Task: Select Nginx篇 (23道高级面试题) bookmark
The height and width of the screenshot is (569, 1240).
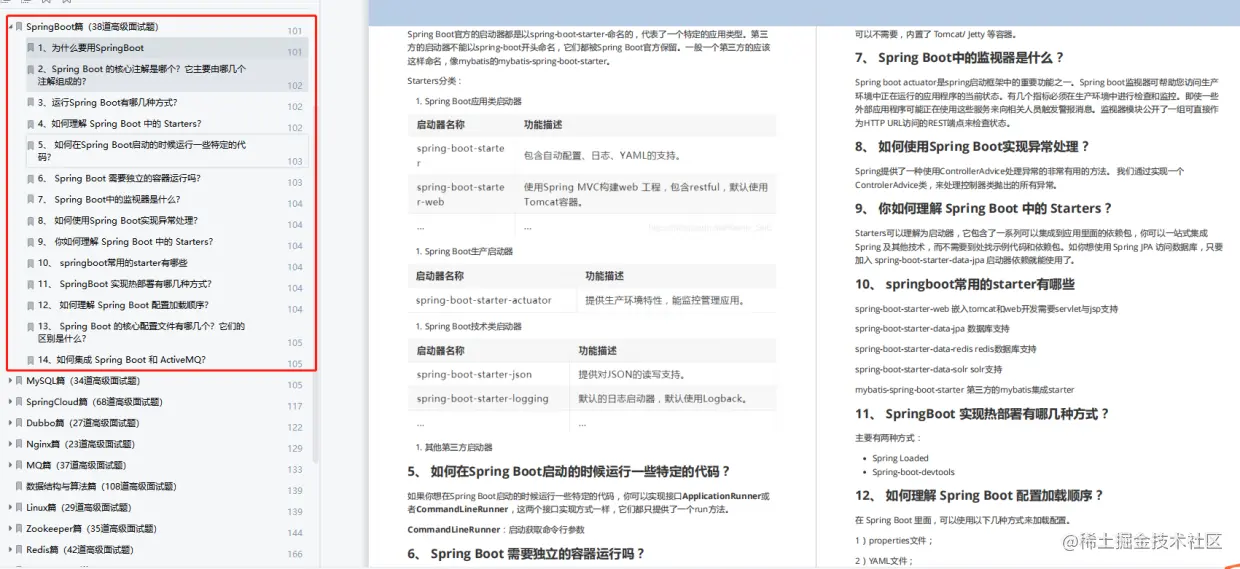Action: point(80,444)
